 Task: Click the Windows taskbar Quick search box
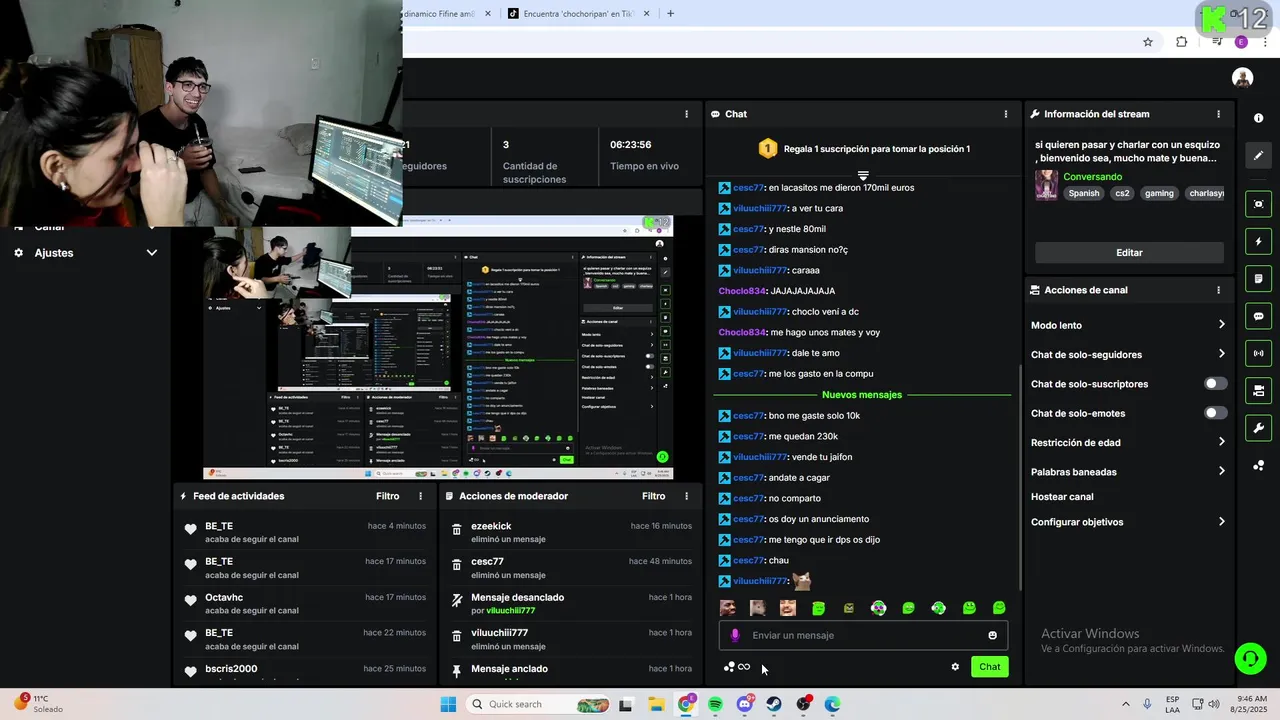[540, 704]
